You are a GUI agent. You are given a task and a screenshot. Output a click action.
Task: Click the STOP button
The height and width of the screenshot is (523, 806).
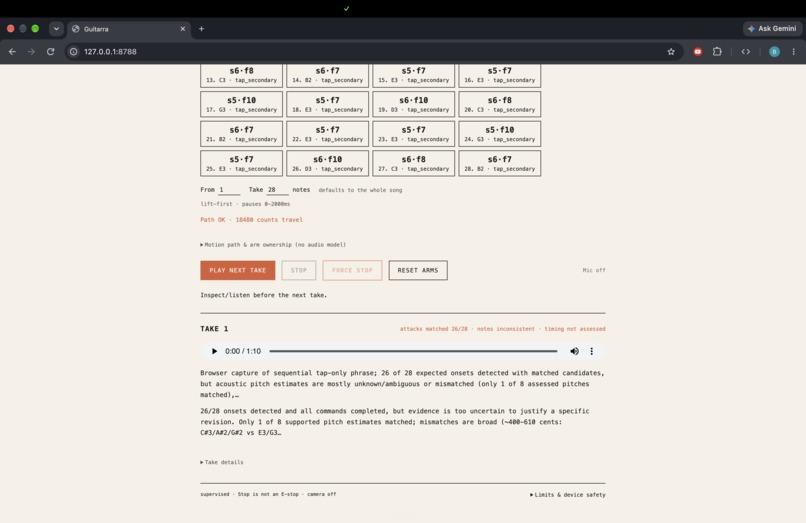pos(299,270)
